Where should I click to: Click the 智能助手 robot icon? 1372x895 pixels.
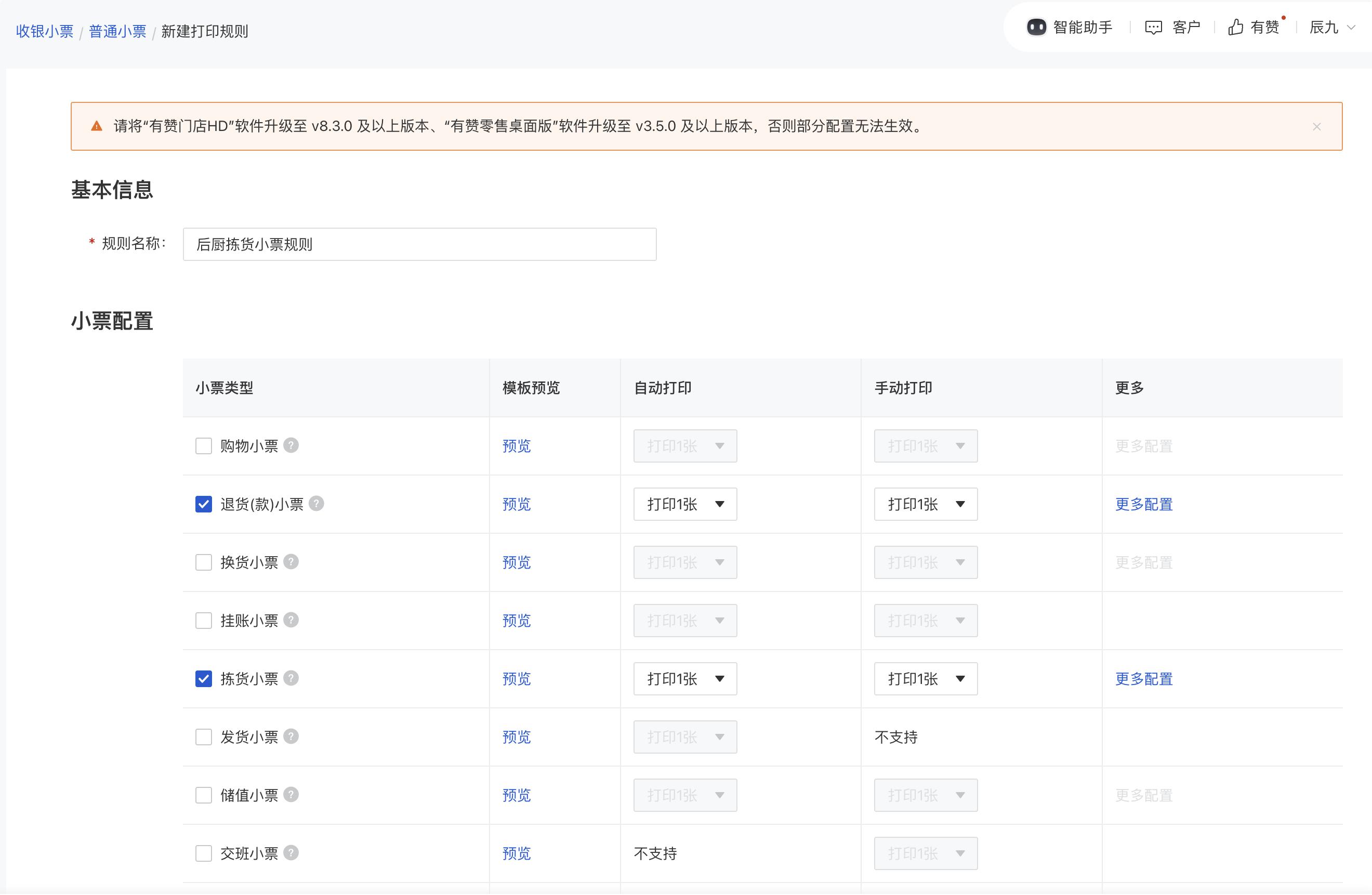coord(1036,27)
